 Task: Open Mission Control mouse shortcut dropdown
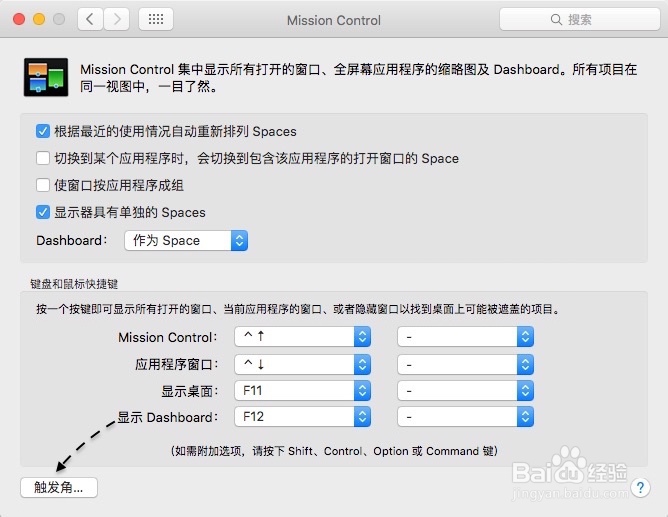tap(466, 337)
